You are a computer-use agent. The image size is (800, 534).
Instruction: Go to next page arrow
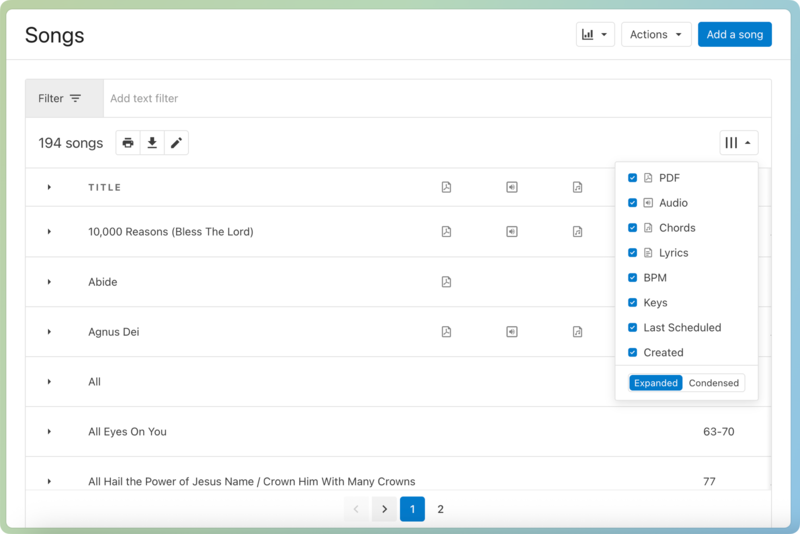tap(385, 509)
